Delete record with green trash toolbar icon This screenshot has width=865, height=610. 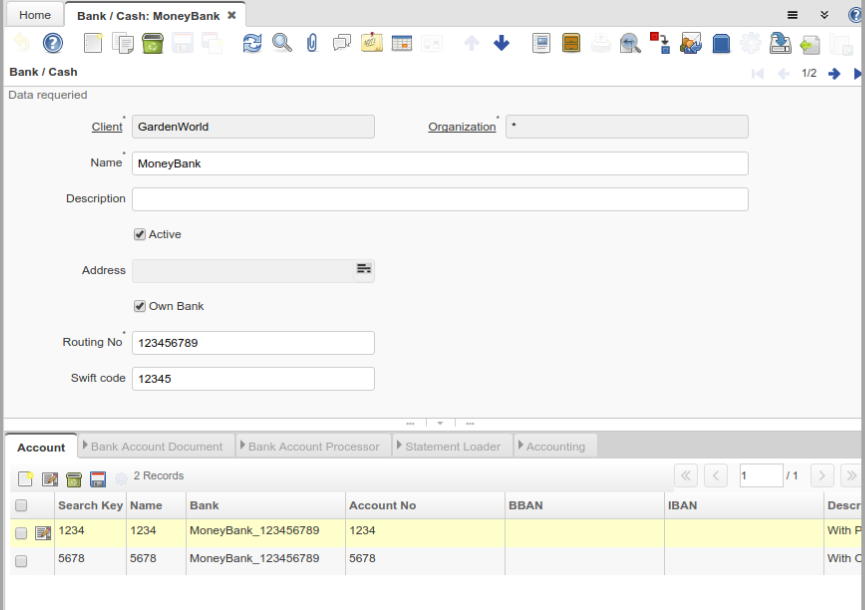point(153,43)
